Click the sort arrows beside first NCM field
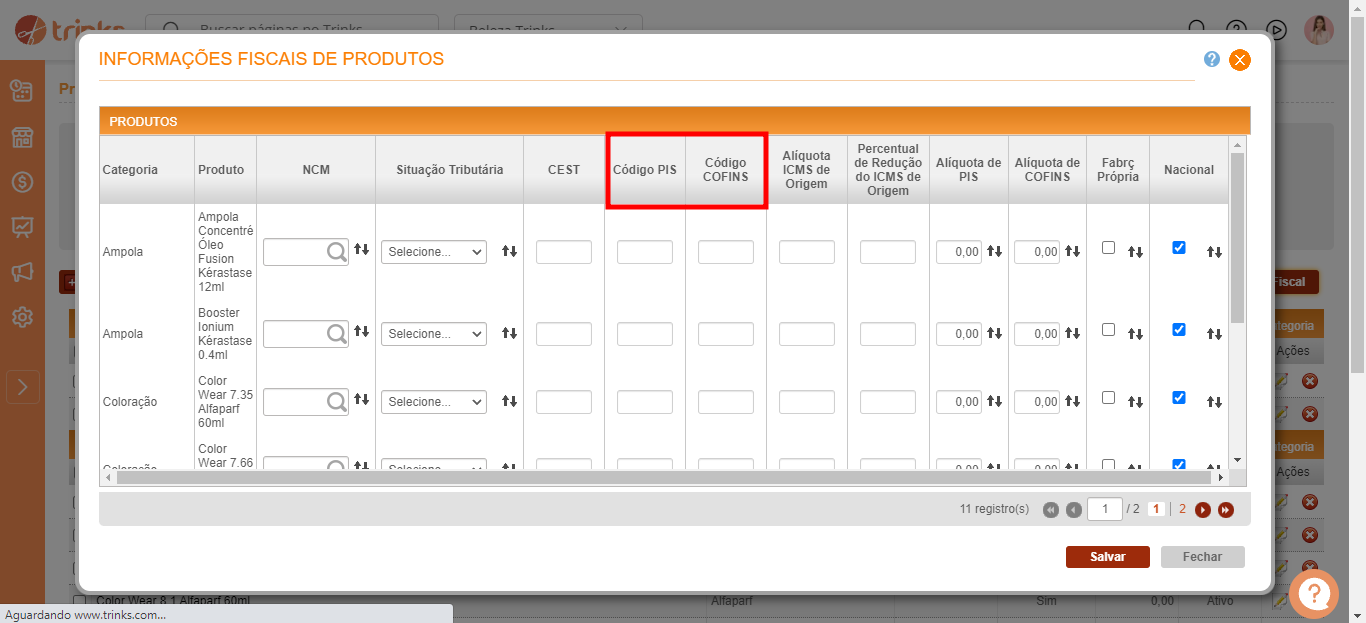Image resolution: width=1366 pixels, height=623 pixels. 361,250
